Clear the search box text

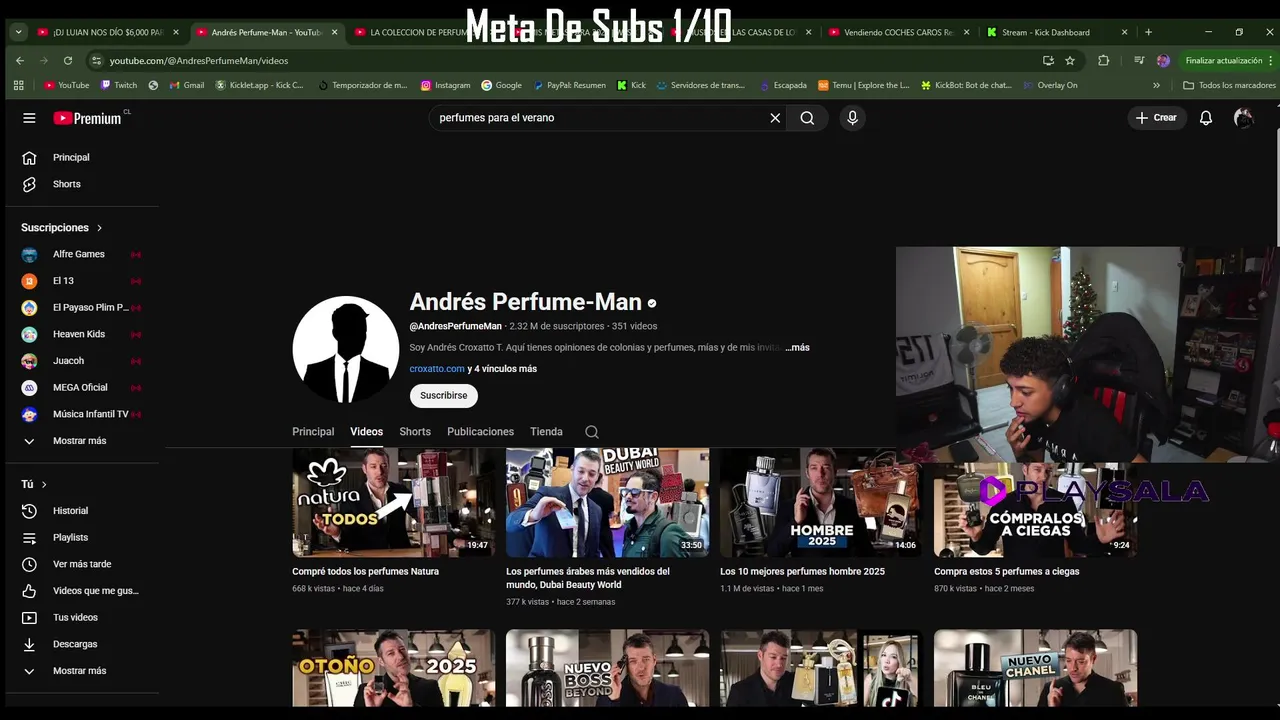(775, 118)
